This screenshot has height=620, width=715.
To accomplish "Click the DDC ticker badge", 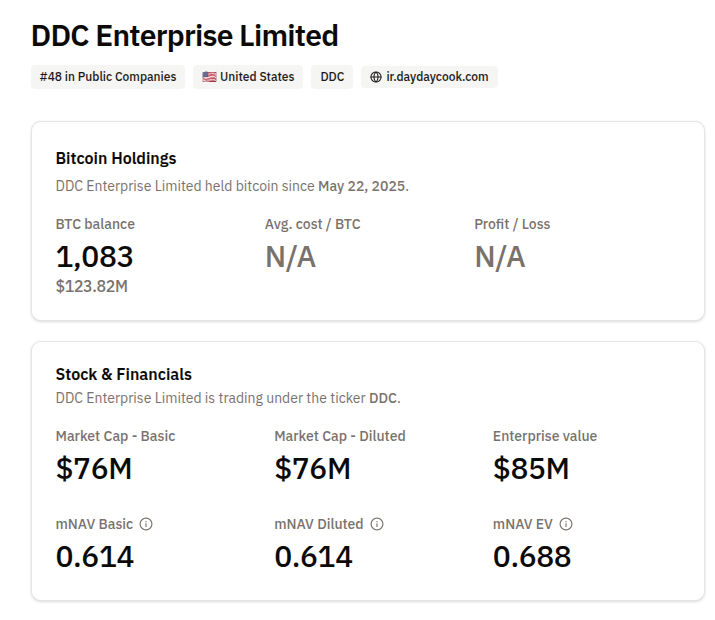I will pyautogui.click(x=332, y=77).
